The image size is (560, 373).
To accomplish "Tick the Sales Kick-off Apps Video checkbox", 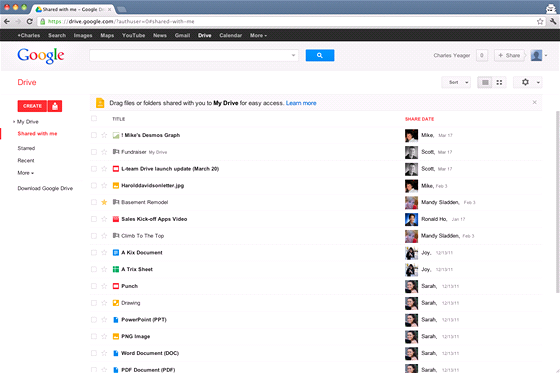I will 94,219.
